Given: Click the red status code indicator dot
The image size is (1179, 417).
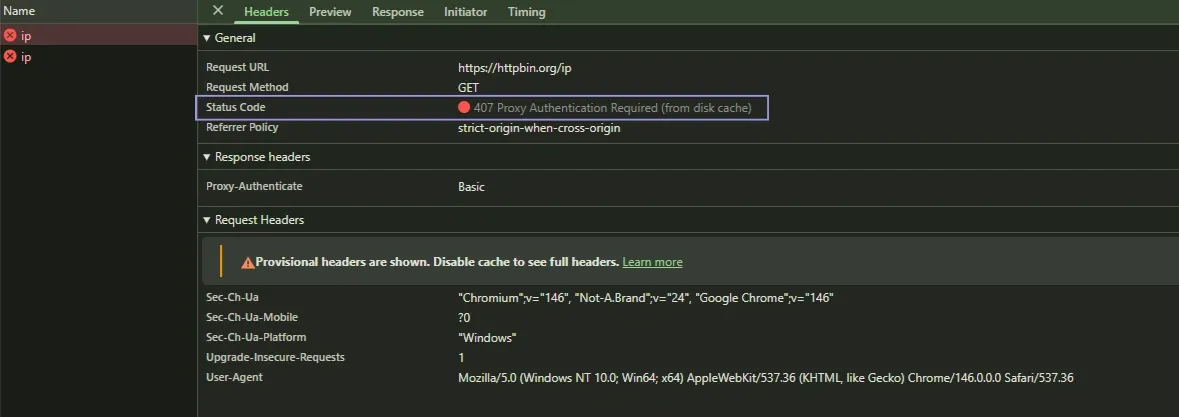Looking at the screenshot, I should point(464,107).
